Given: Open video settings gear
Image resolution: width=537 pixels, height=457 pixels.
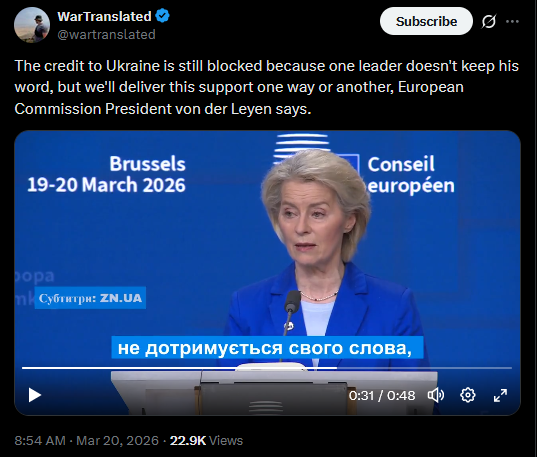Looking at the screenshot, I should [x=467, y=395].
